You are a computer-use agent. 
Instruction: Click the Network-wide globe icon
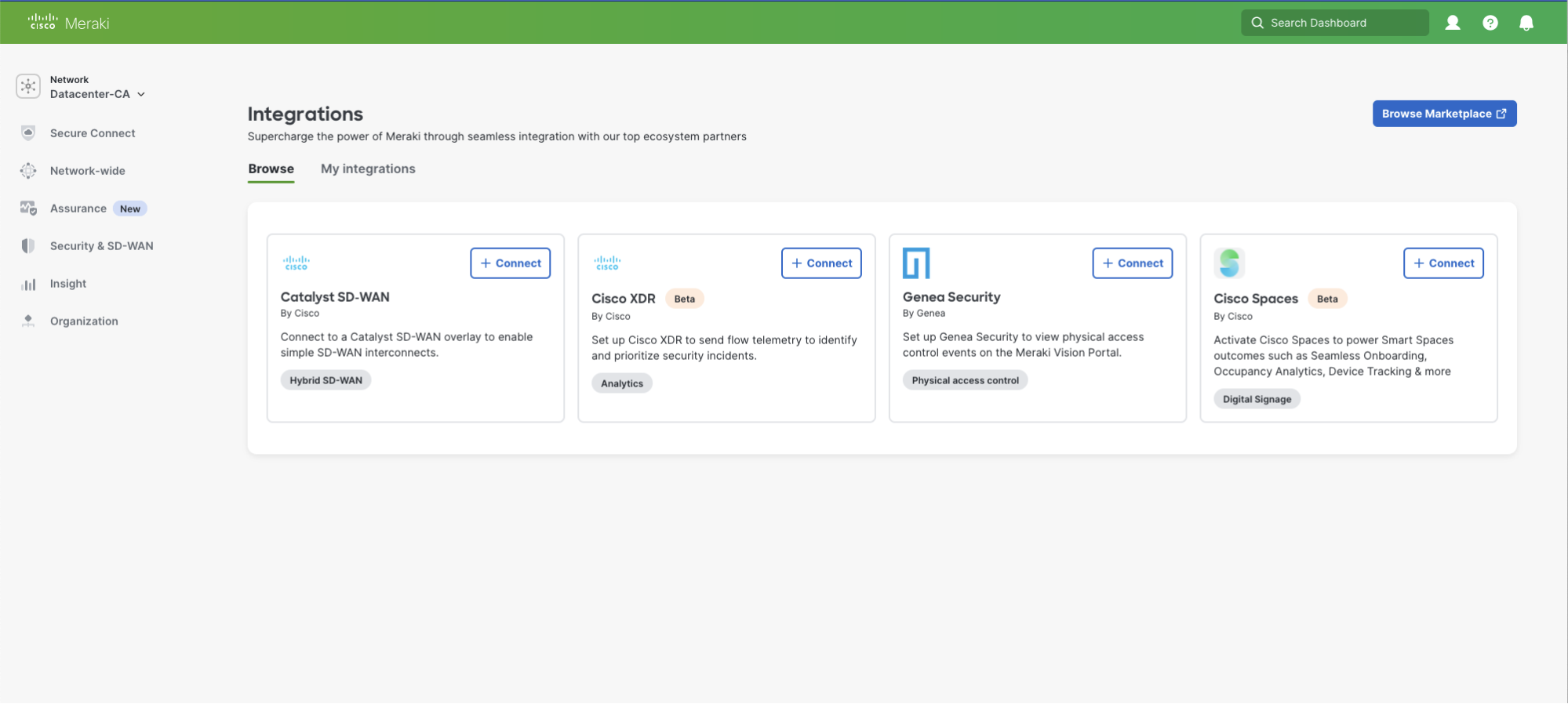tap(28, 171)
